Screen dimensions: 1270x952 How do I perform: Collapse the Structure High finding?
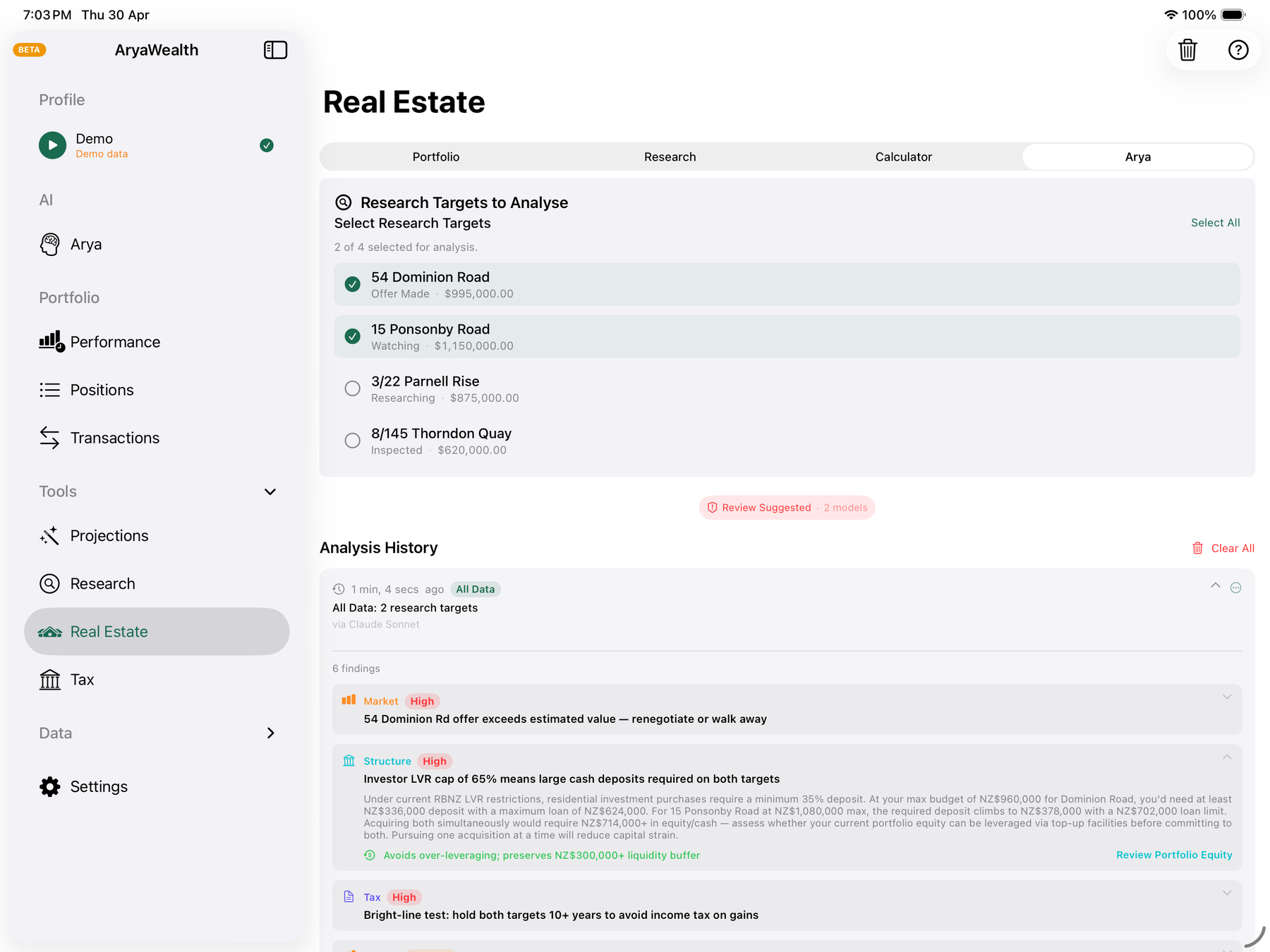pos(1227,757)
